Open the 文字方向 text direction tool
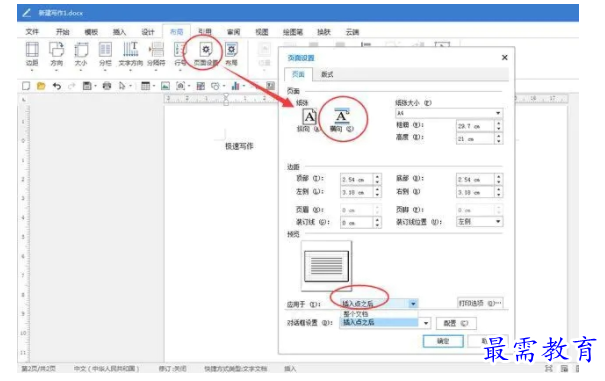 click(130, 54)
